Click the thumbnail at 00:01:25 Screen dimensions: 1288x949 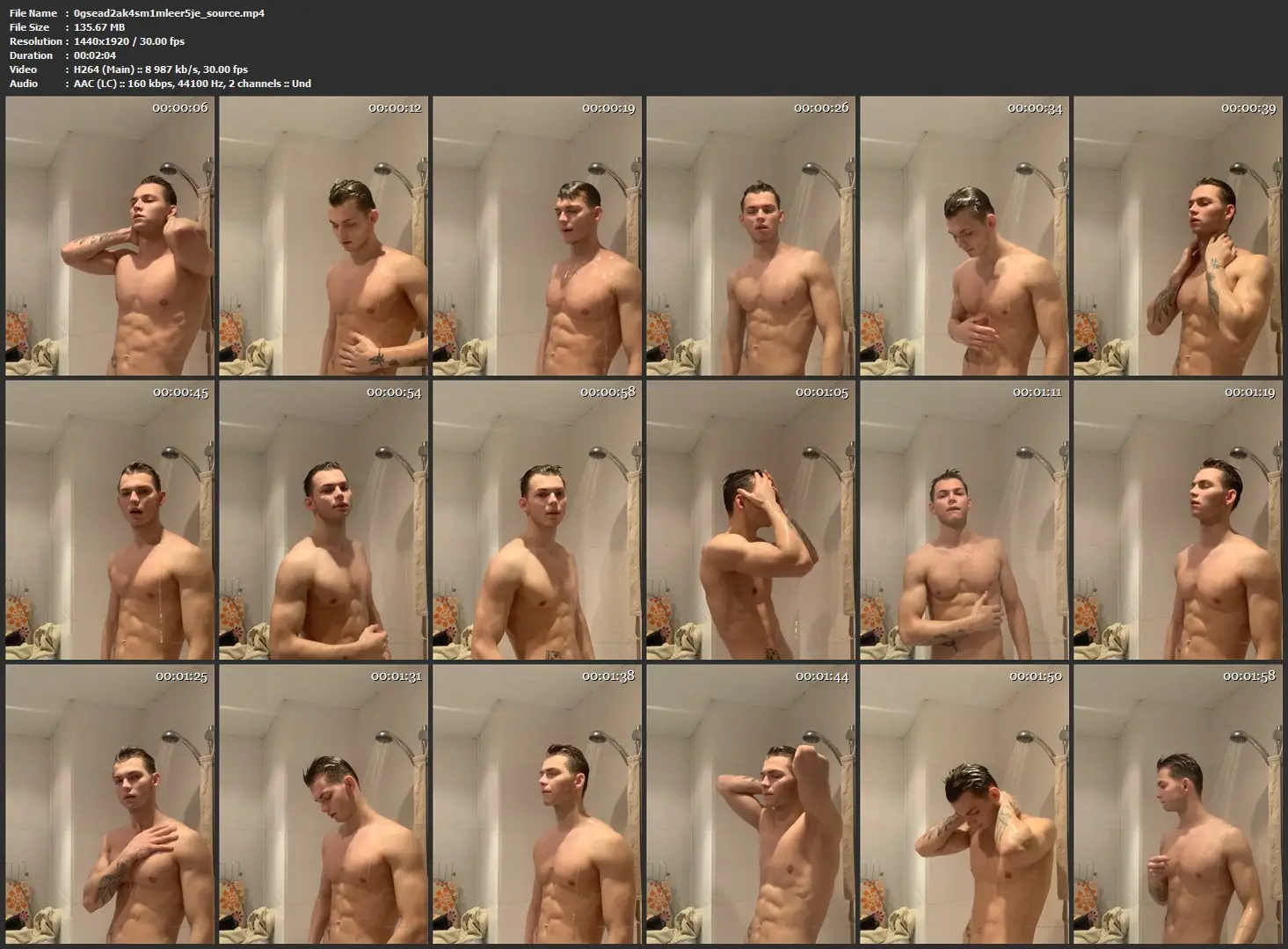click(x=110, y=804)
